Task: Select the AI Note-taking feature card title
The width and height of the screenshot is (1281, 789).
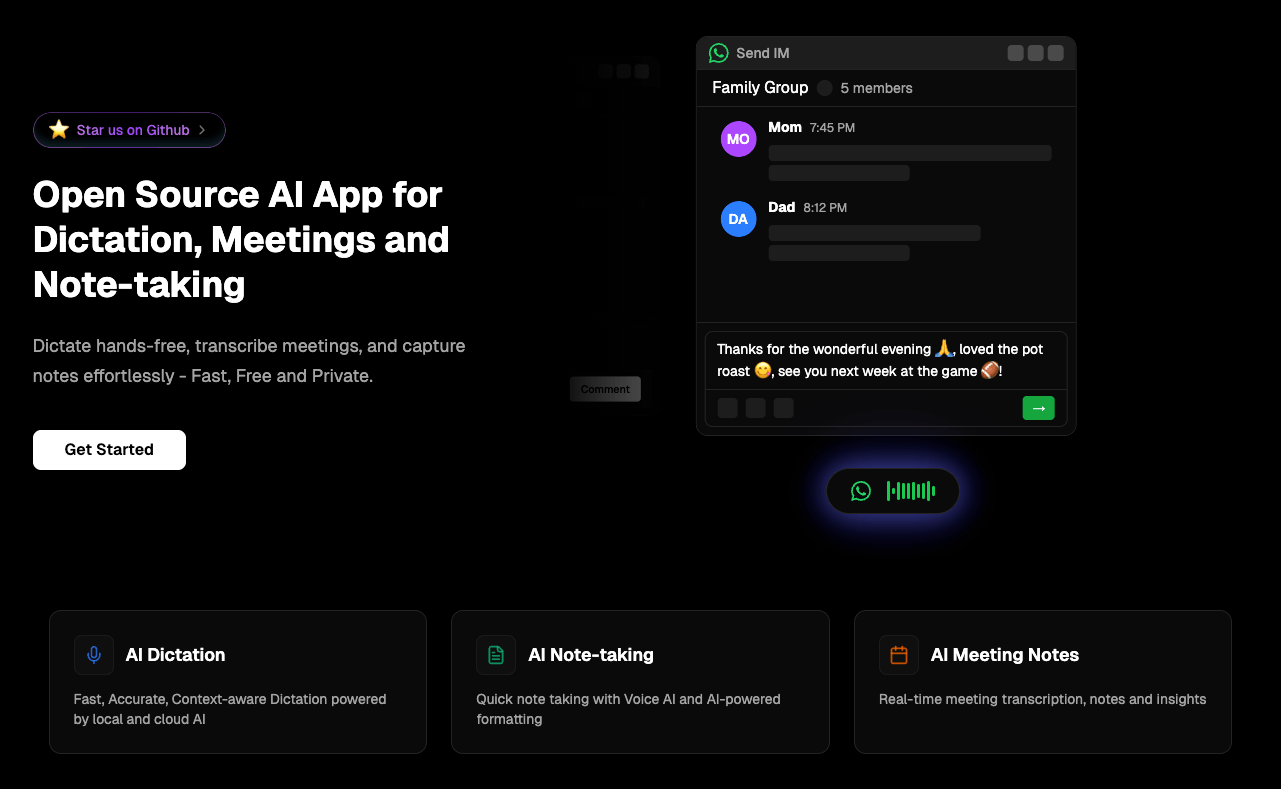Action: (590, 655)
